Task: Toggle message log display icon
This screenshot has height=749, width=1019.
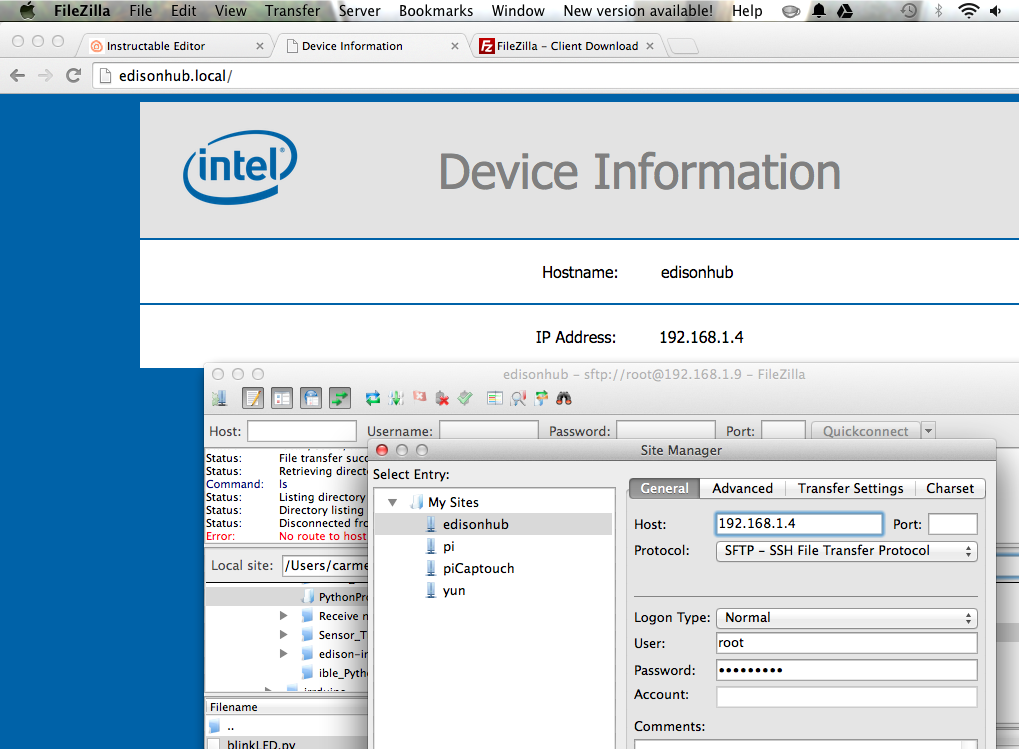Action: [x=253, y=398]
